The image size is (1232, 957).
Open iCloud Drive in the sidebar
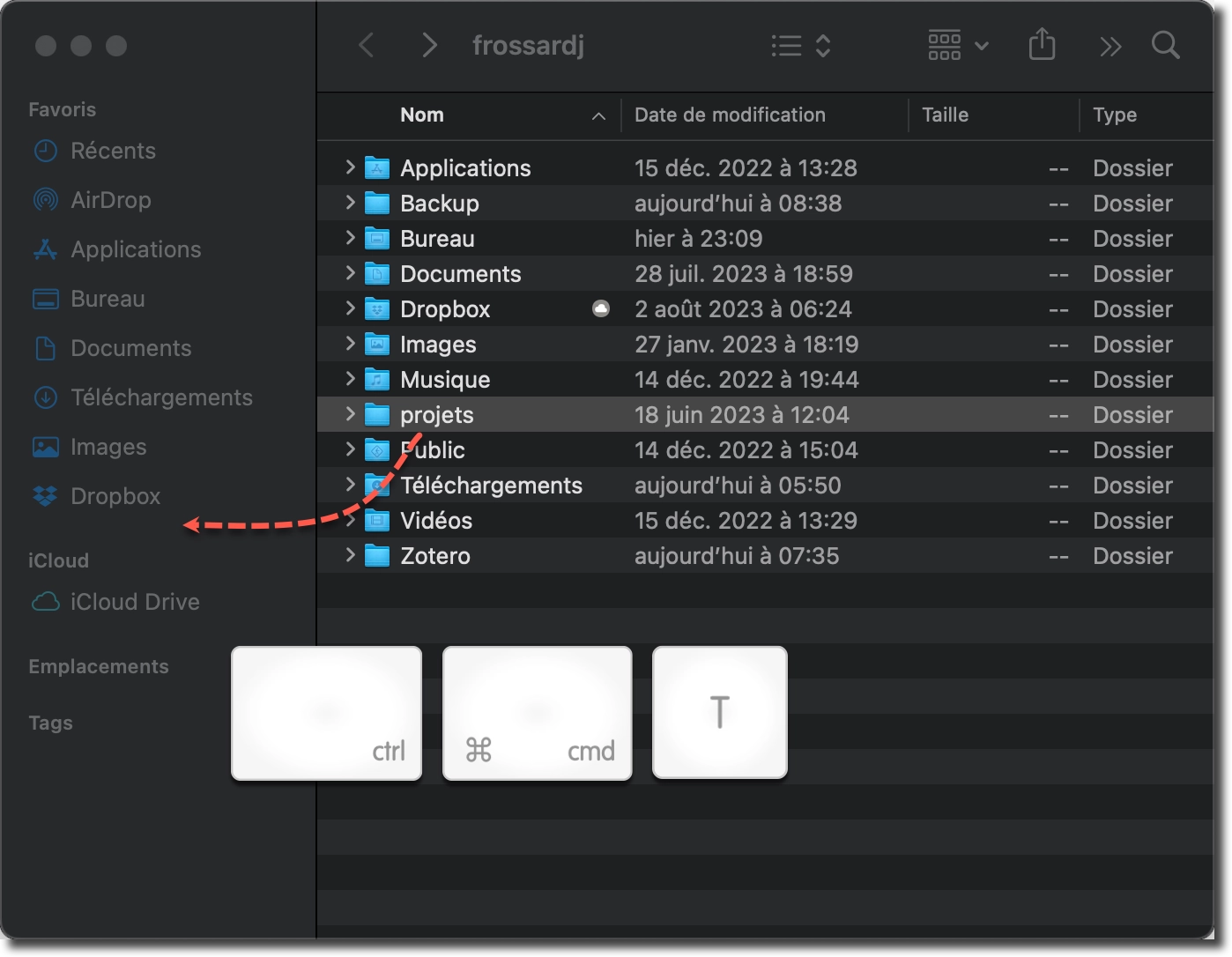[x=115, y=602]
